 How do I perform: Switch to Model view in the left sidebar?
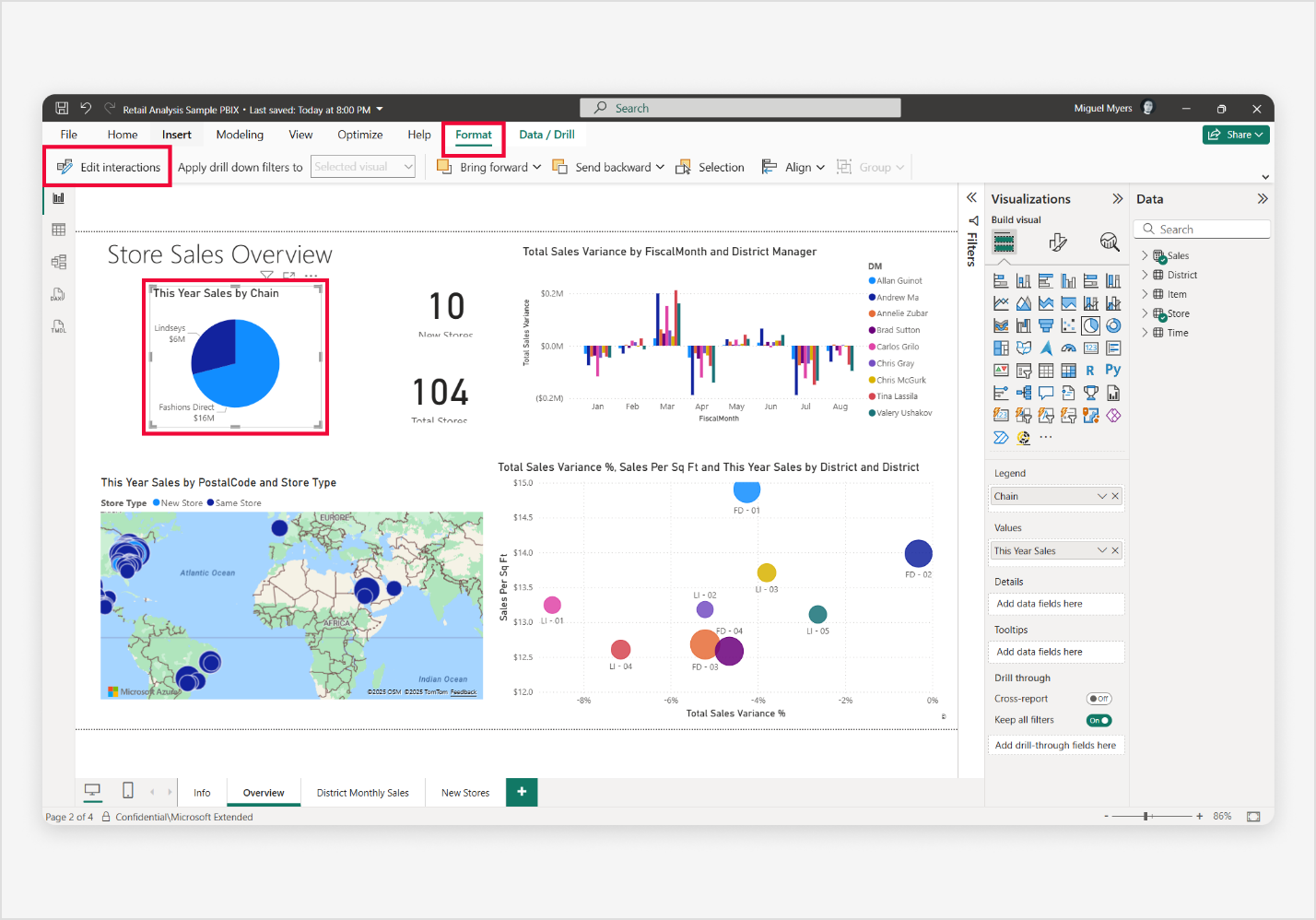[x=58, y=262]
